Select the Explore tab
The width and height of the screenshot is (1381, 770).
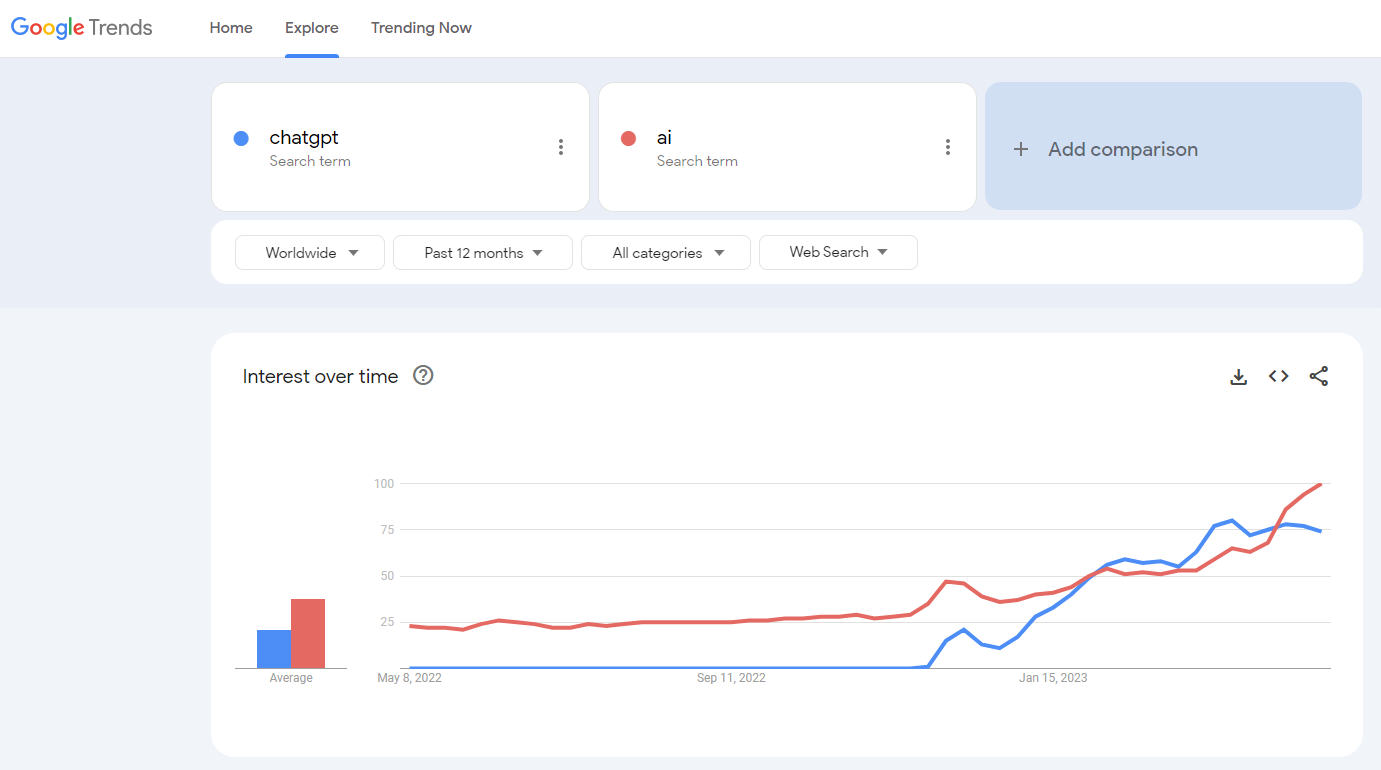click(312, 28)
